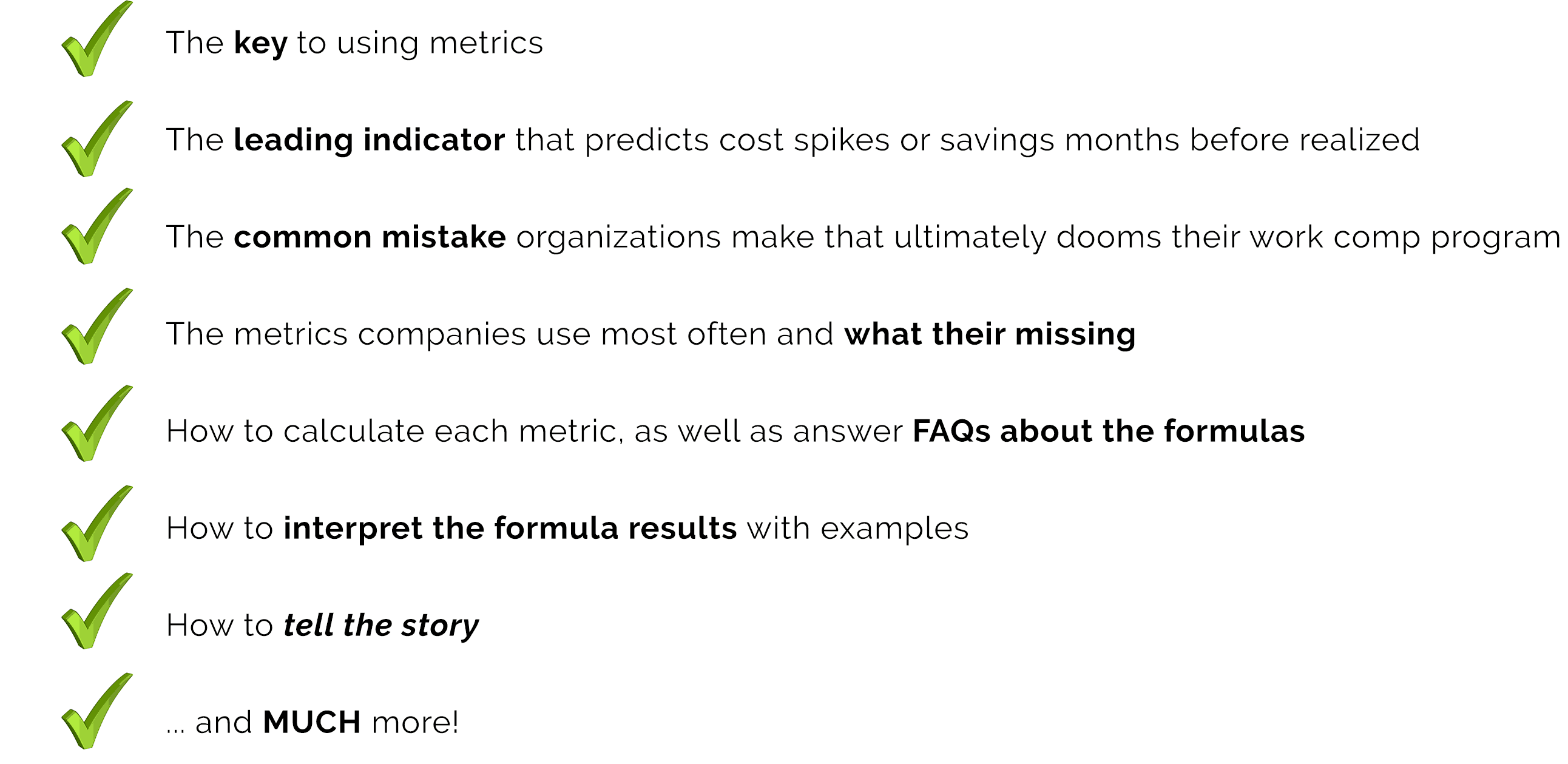The image size is (1568, 764).
Task: Select the bold text 'common mistake'
Action: click(x=370, y=237)
